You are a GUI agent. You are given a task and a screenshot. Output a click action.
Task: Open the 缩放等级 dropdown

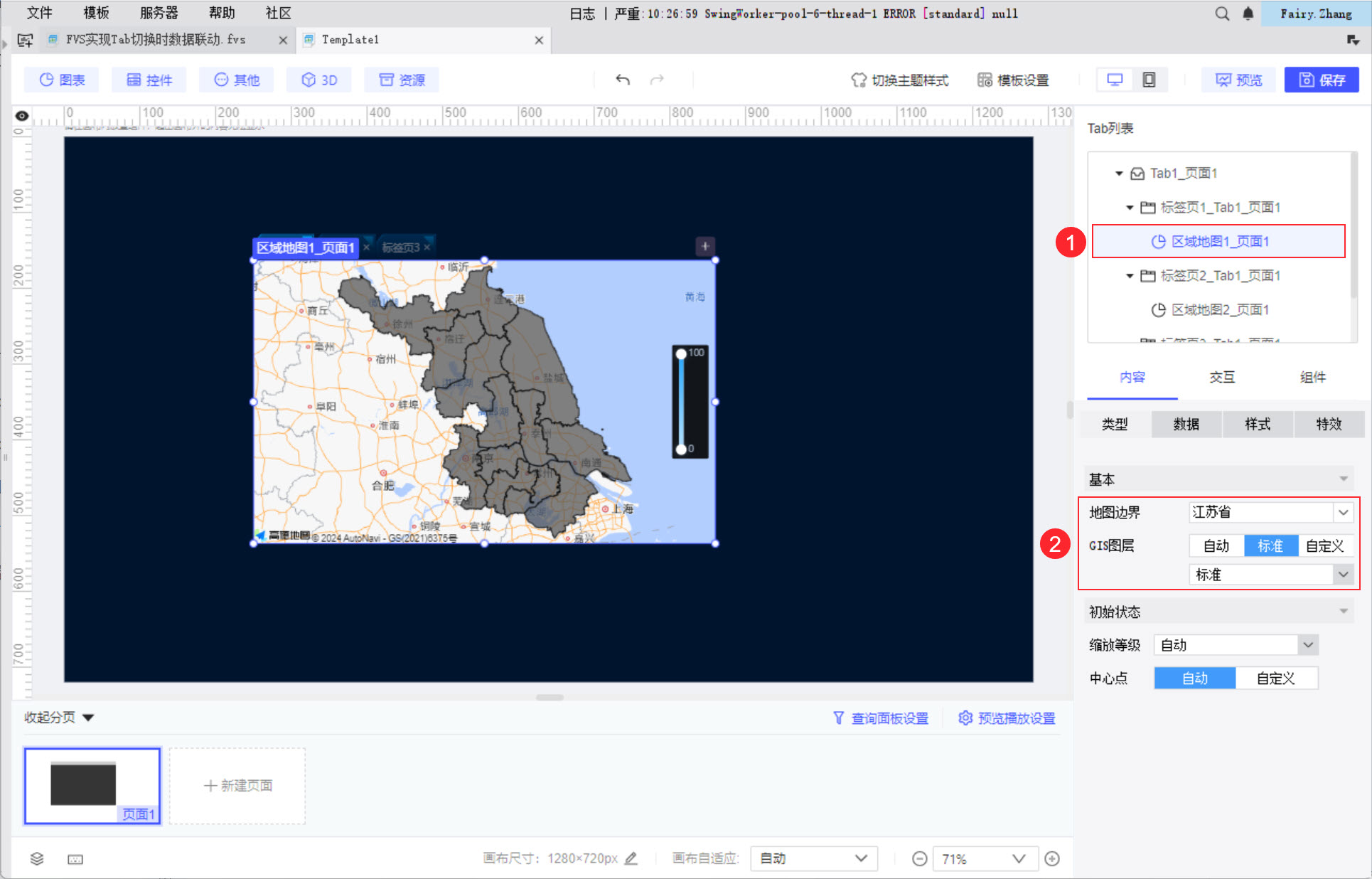(x=1307, y=645)
